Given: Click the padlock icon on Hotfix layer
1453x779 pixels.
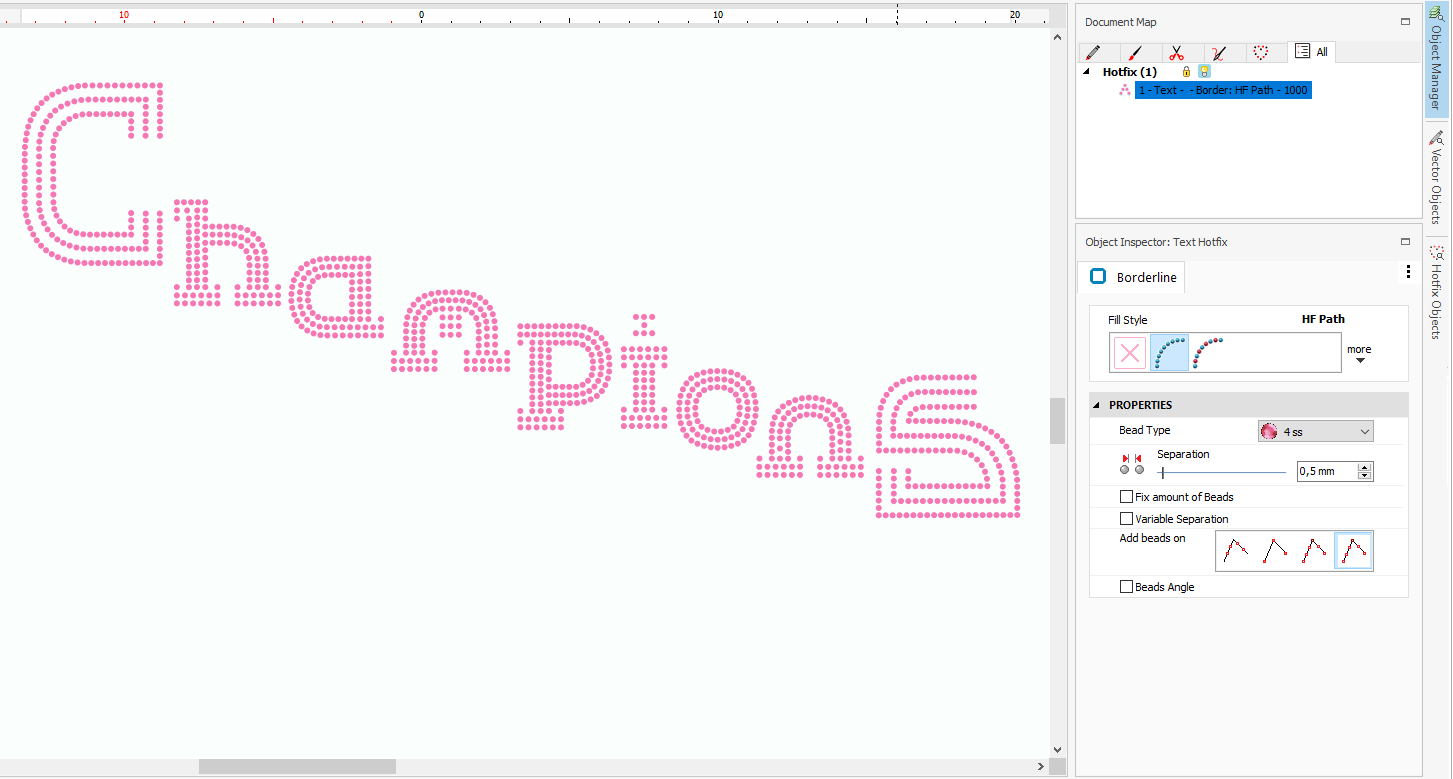Looking at the screenshot, I should [1186, 72].
